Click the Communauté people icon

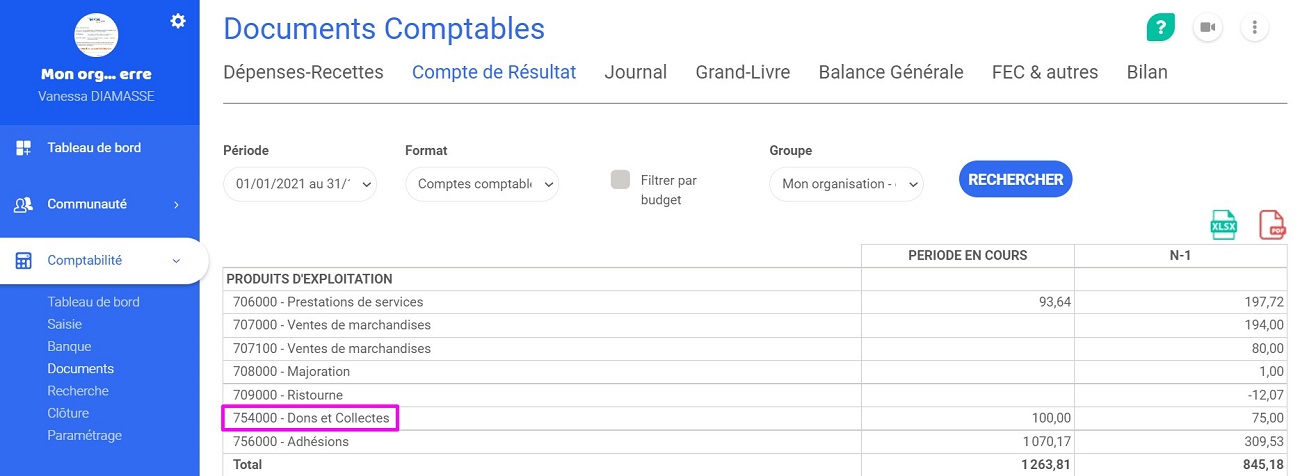24,204
